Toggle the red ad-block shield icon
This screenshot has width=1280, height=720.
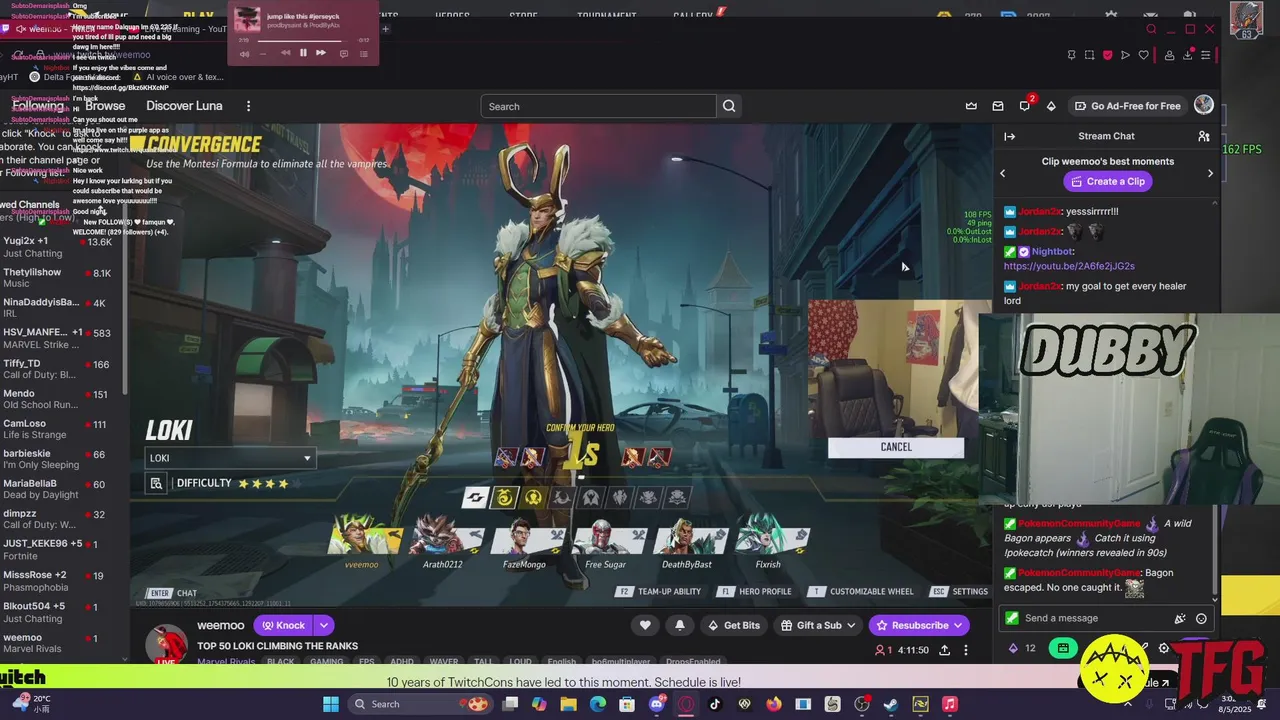[1107, 55]
